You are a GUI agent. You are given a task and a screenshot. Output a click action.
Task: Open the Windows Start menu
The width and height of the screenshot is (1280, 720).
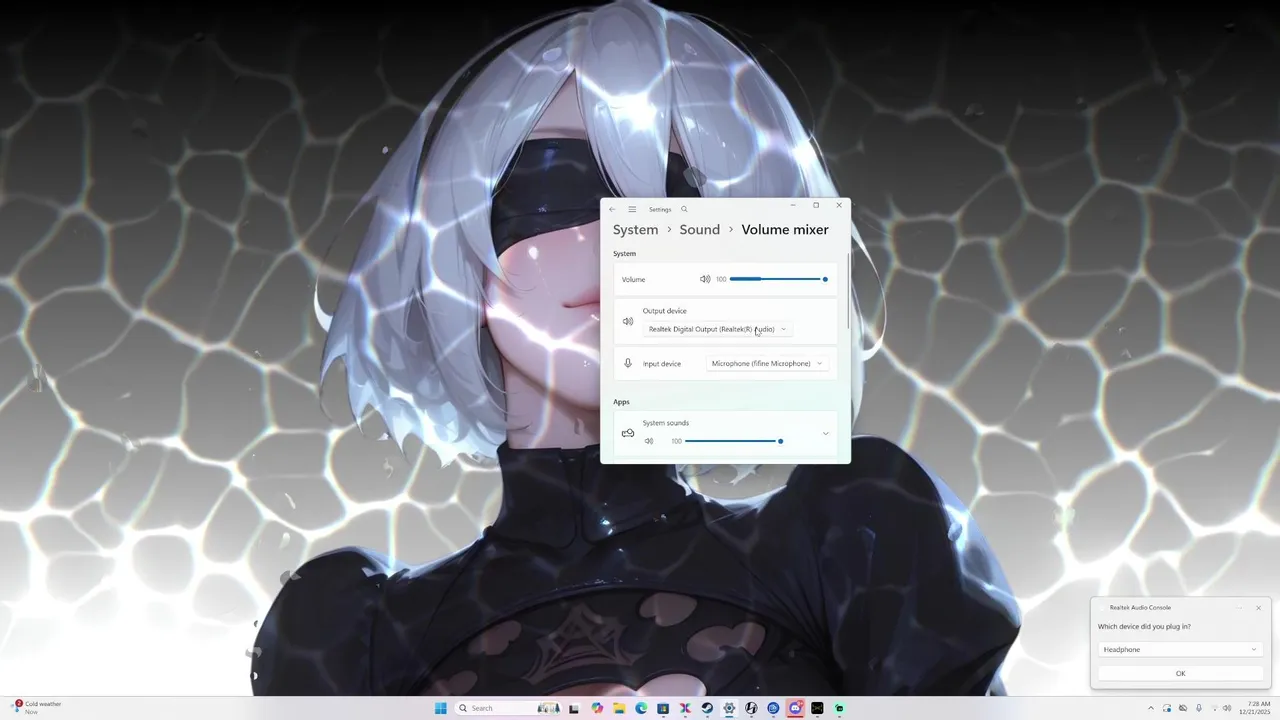tap(441, 708)
